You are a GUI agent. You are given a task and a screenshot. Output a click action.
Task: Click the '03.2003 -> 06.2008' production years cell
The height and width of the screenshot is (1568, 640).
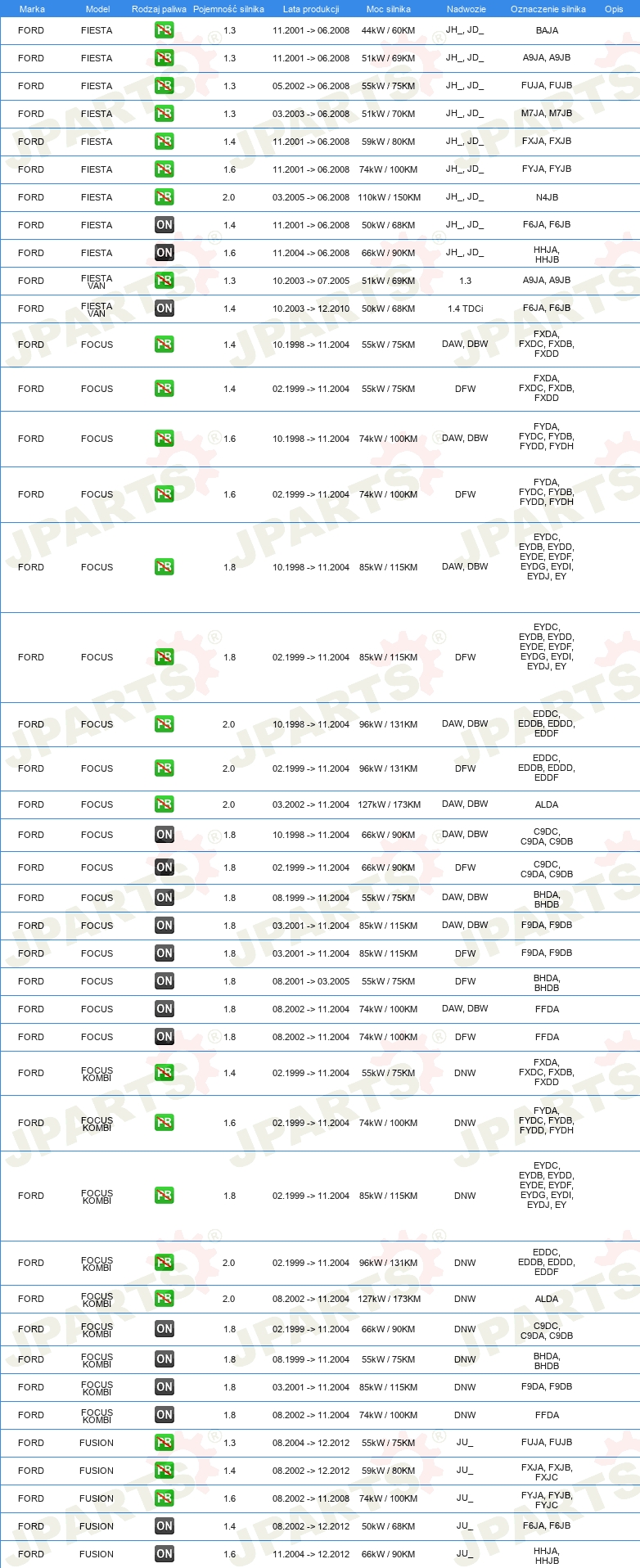click(x=311, y=114)
